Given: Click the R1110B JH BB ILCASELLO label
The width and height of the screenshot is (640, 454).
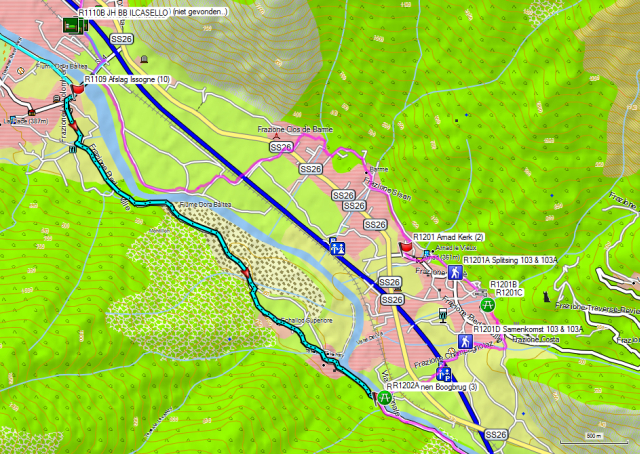Looking at the screenshot, I should point(122,11).
